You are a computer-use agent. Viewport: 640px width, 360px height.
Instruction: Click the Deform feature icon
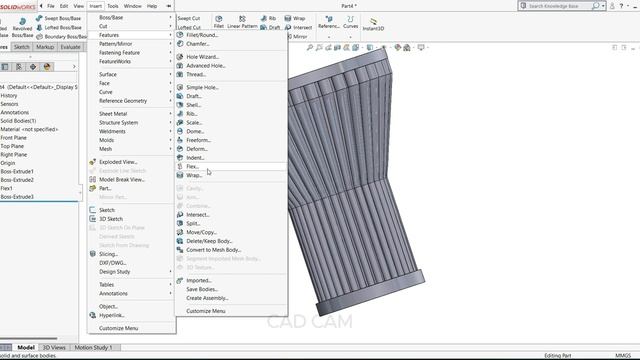[x=180, y=149]
